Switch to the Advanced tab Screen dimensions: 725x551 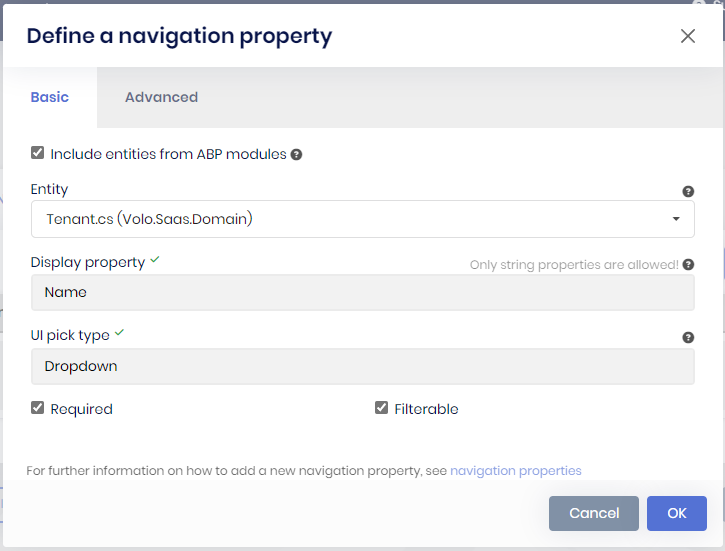tap(161, 97)
